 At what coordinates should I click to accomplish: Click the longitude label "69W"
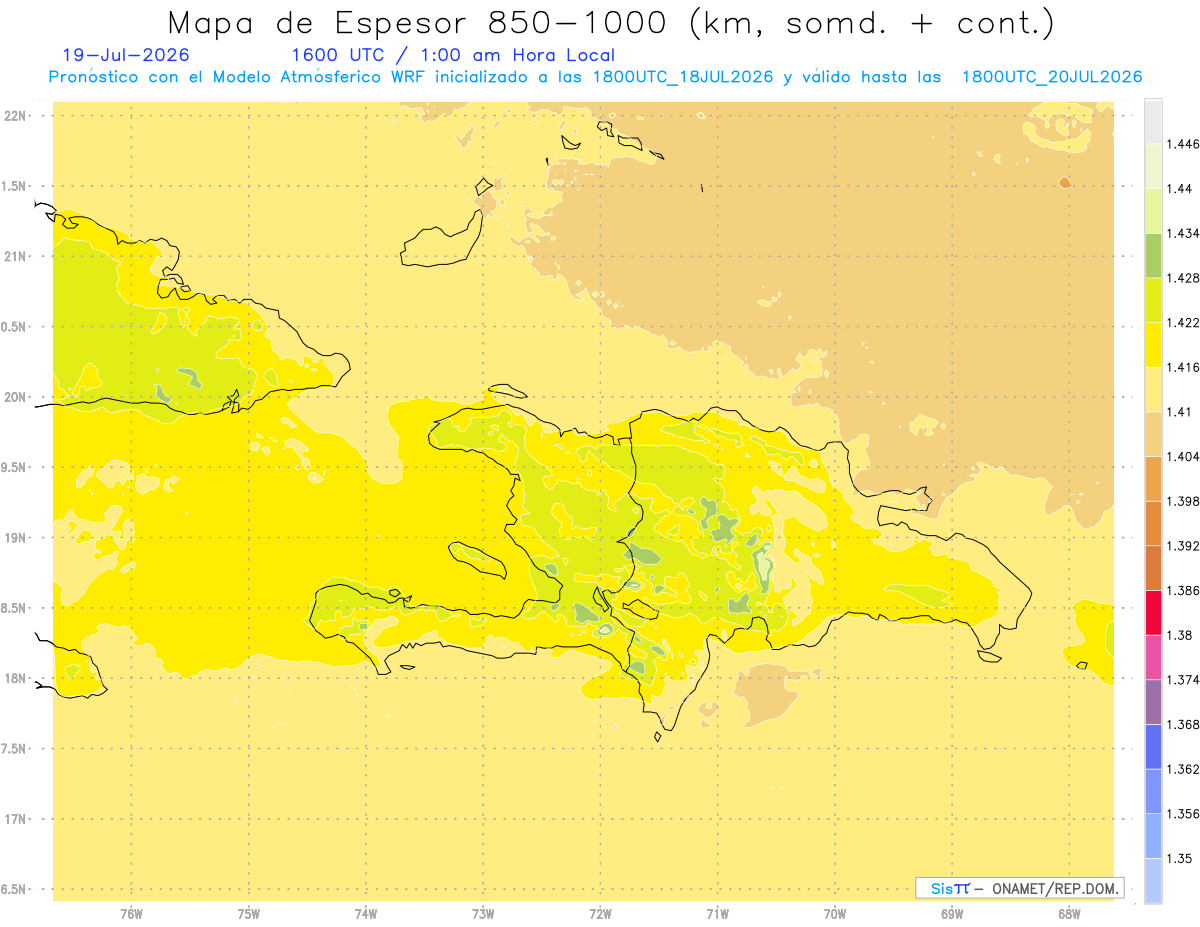[x=952, y=915]
